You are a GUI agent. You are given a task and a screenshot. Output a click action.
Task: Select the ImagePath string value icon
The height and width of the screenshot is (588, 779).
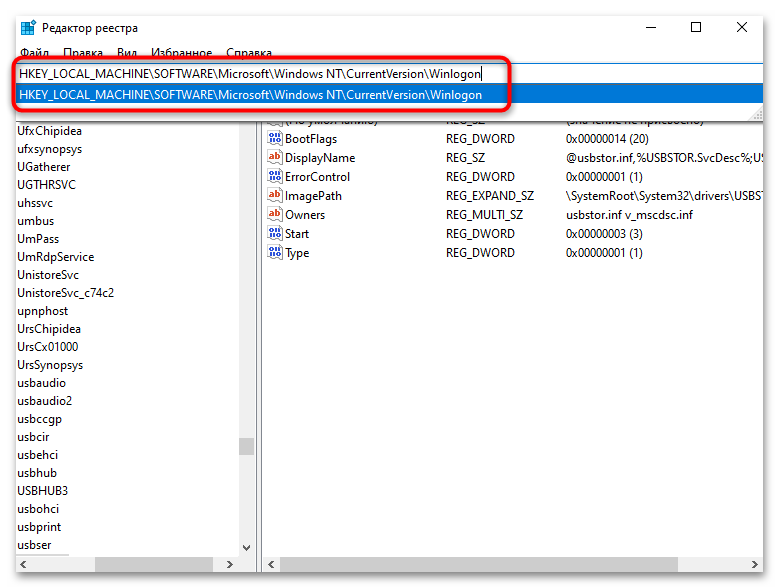point(274,195)
